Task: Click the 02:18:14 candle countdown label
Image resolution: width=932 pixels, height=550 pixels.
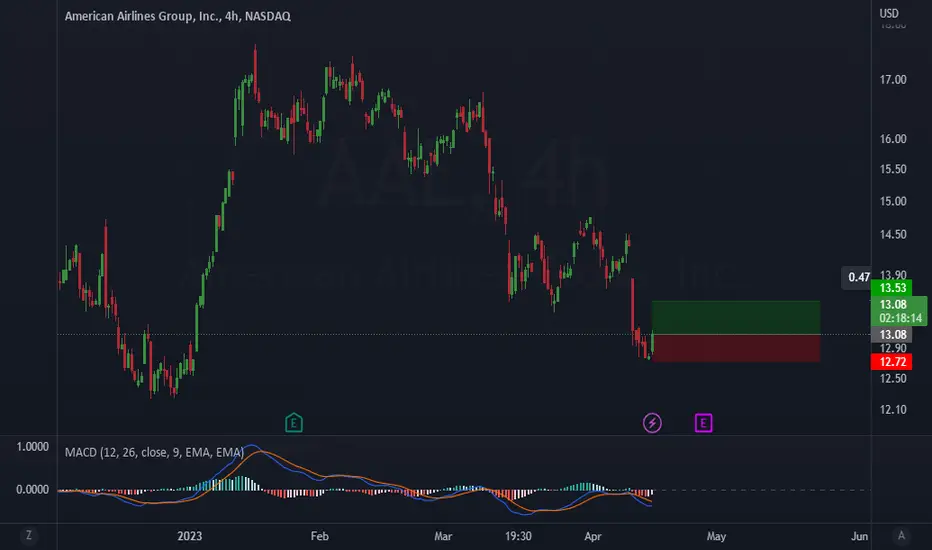Action: 900,318
